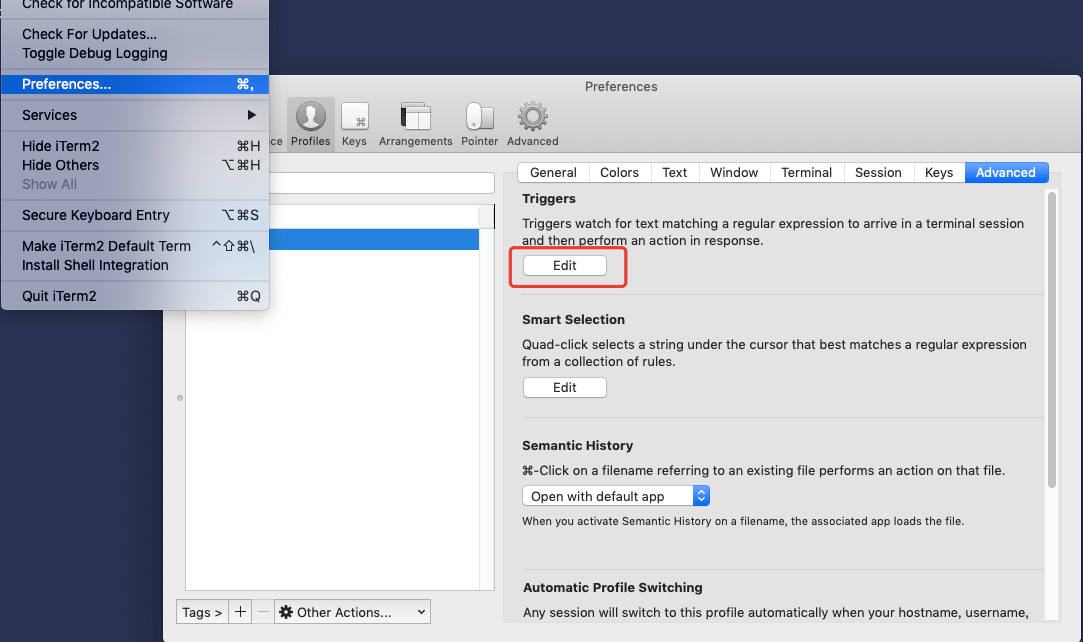Expand the Tags list button
The width and height of the screenshot is (1083, 642).
(x=202, y=612)
